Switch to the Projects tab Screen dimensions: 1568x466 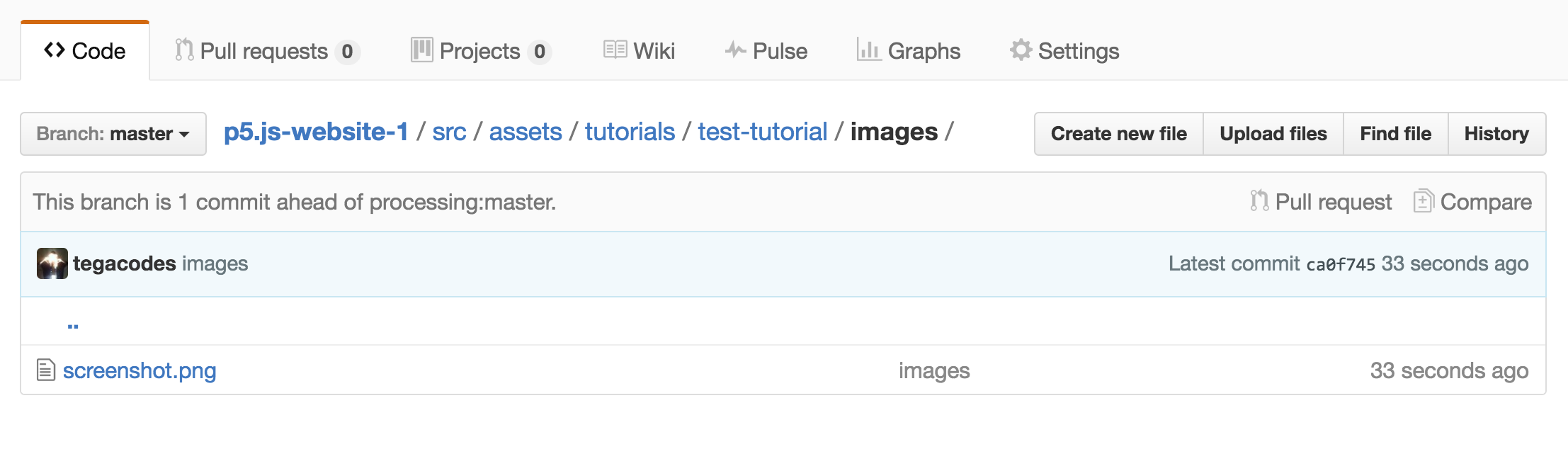tap(481, 51)
